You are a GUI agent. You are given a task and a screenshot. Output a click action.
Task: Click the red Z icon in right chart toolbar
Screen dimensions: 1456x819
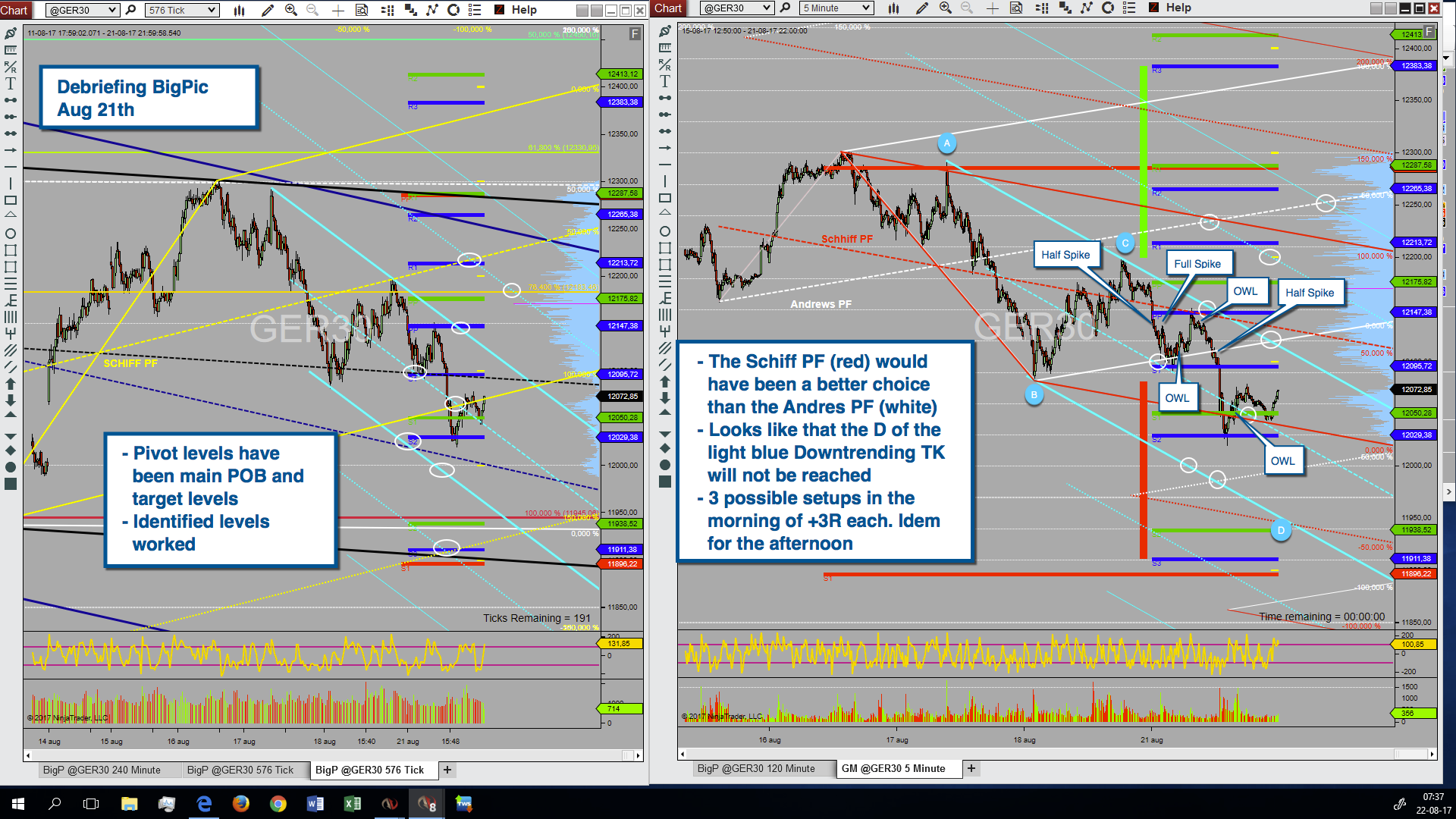click(1153, 8)
